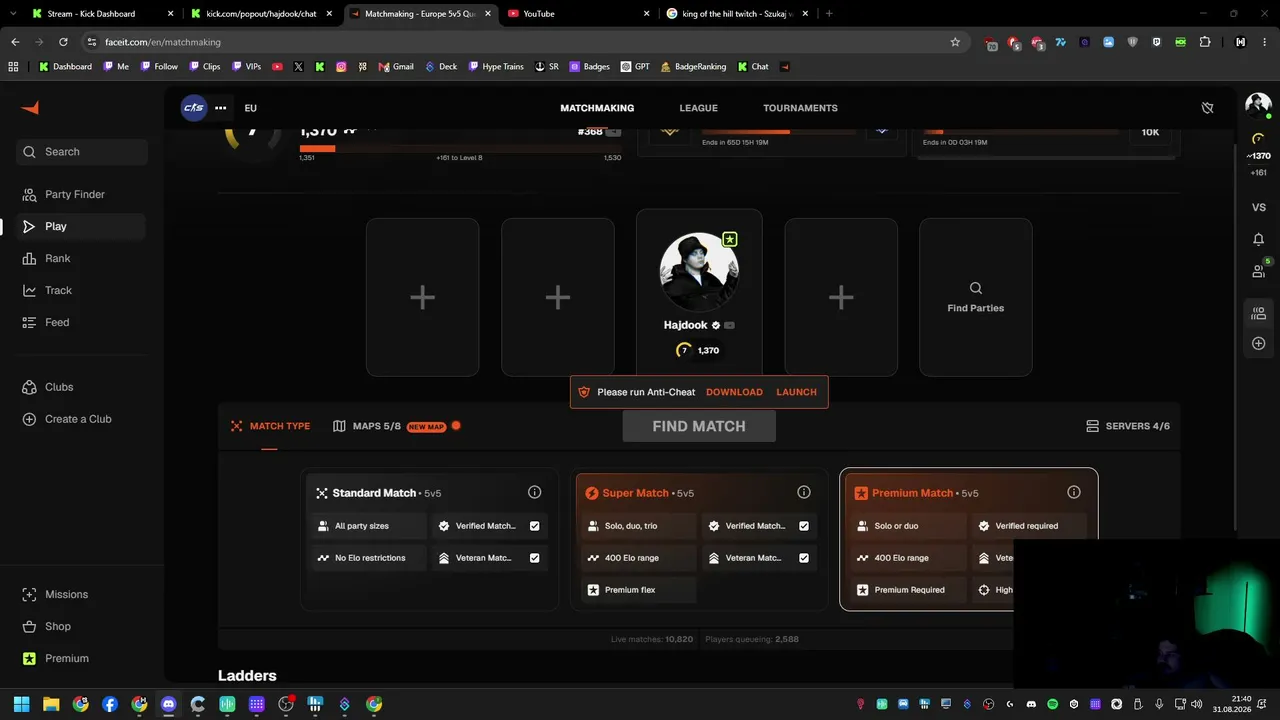Add a player to the first party slot
The width and height of the screenshot is (1280, 720).
tap(422, 297)
